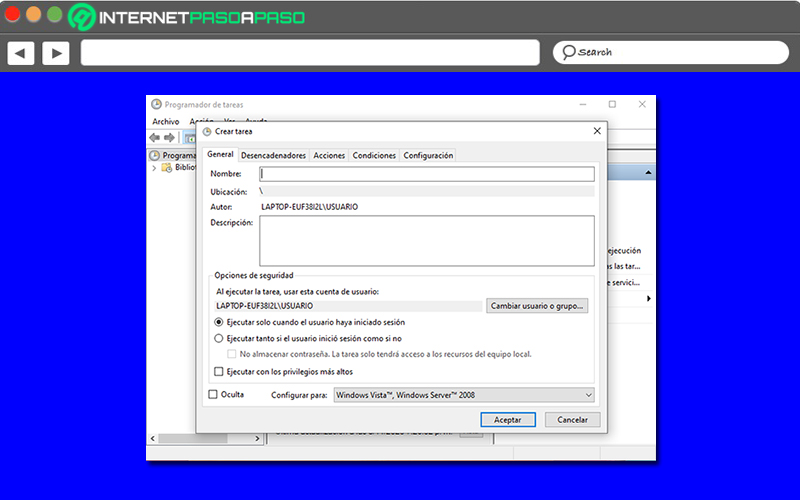Click the user account field LAPTOP-EUF38I2L\USUARIO under security
Screen dimensions: 800x500
pos(348,306)
